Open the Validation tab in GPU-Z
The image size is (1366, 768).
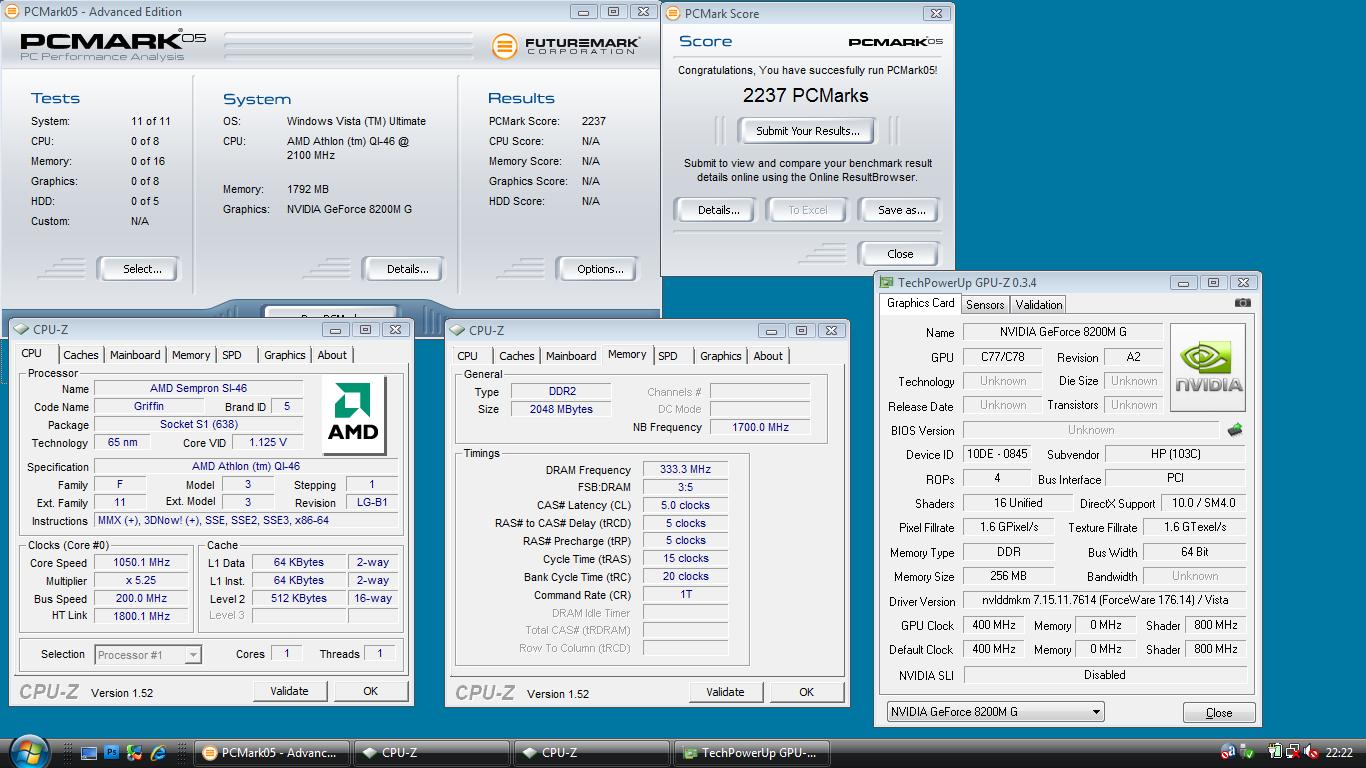coord(1038,304)
